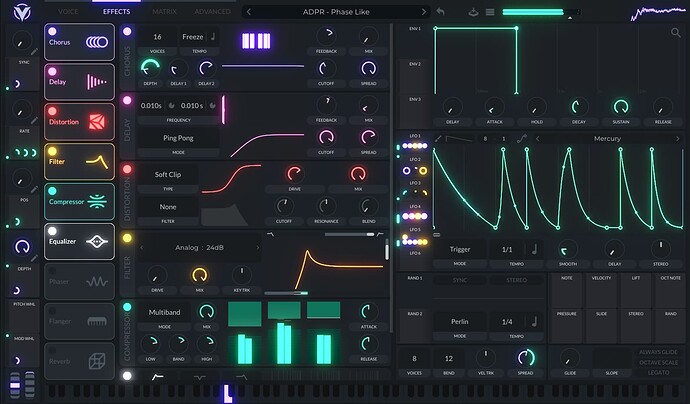Click the EQ notch band icon
This screenshot has height=404, width=690.
(199, 377)
